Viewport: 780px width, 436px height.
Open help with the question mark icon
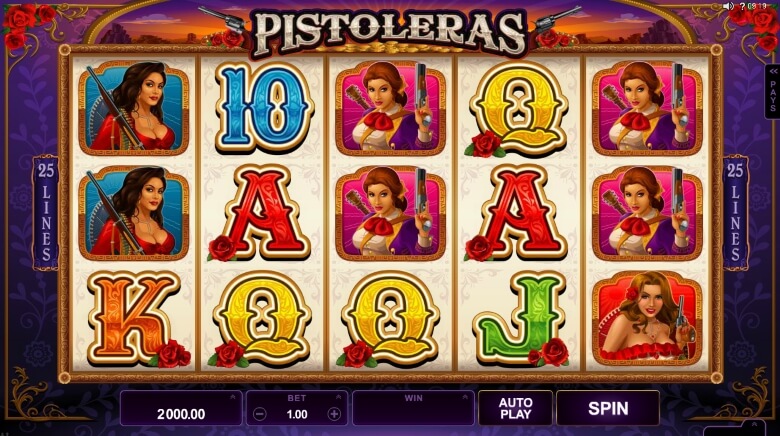742,6
